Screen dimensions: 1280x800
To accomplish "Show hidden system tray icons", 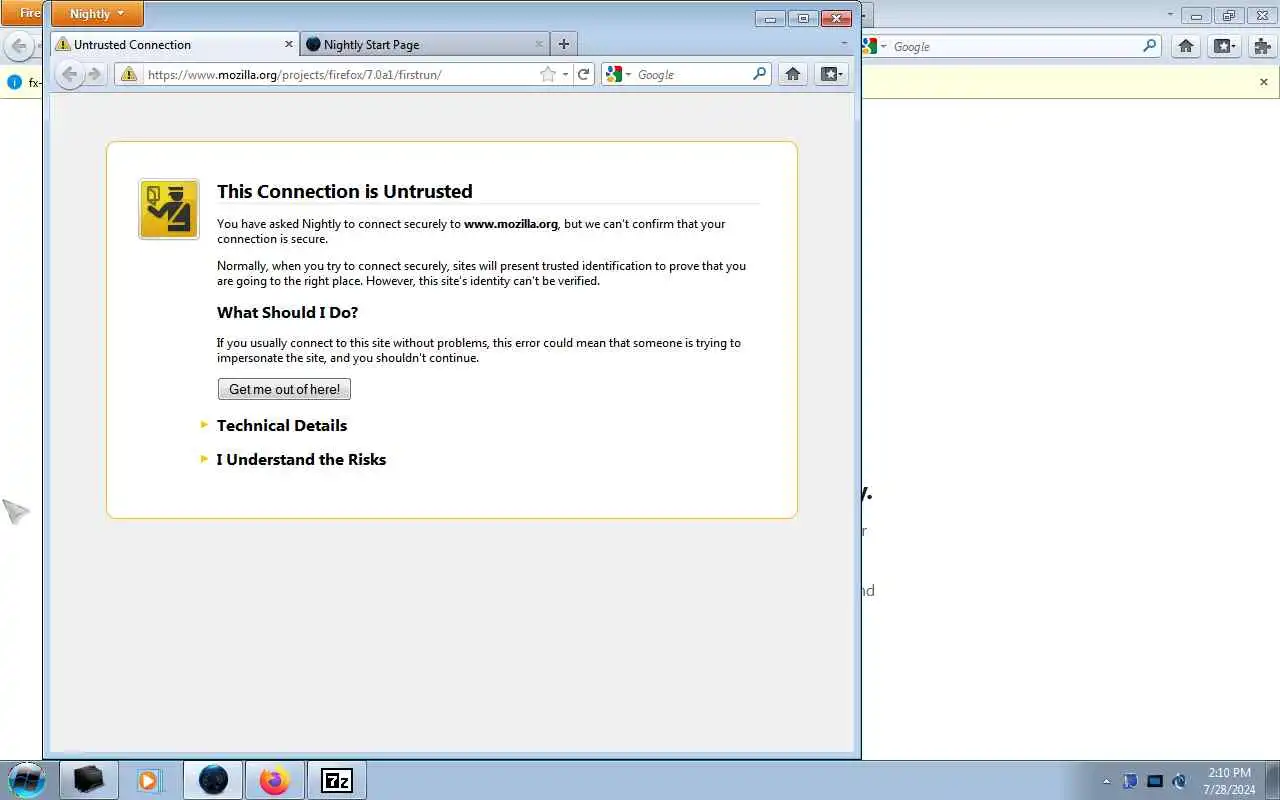I will (1106, 781).
